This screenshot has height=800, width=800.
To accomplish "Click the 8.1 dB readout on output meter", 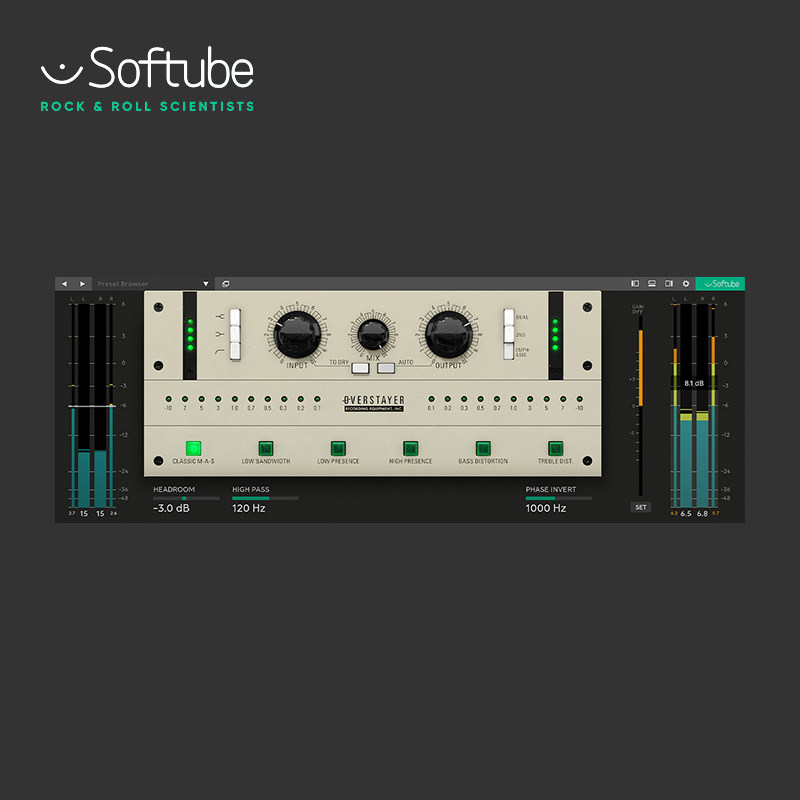I will click(x=694, y=383).
